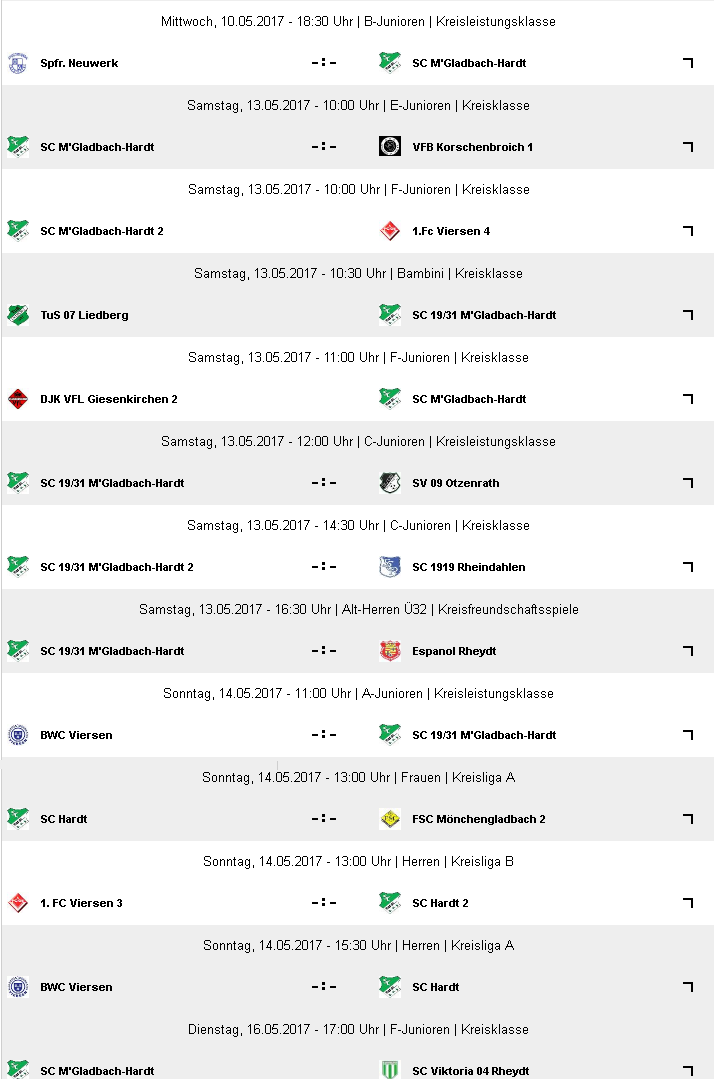Click the score placeholder of the SV 09 Otzenrath match
Image resolution: width=714 pixels, height=1079 pixels.
[323, 483]
